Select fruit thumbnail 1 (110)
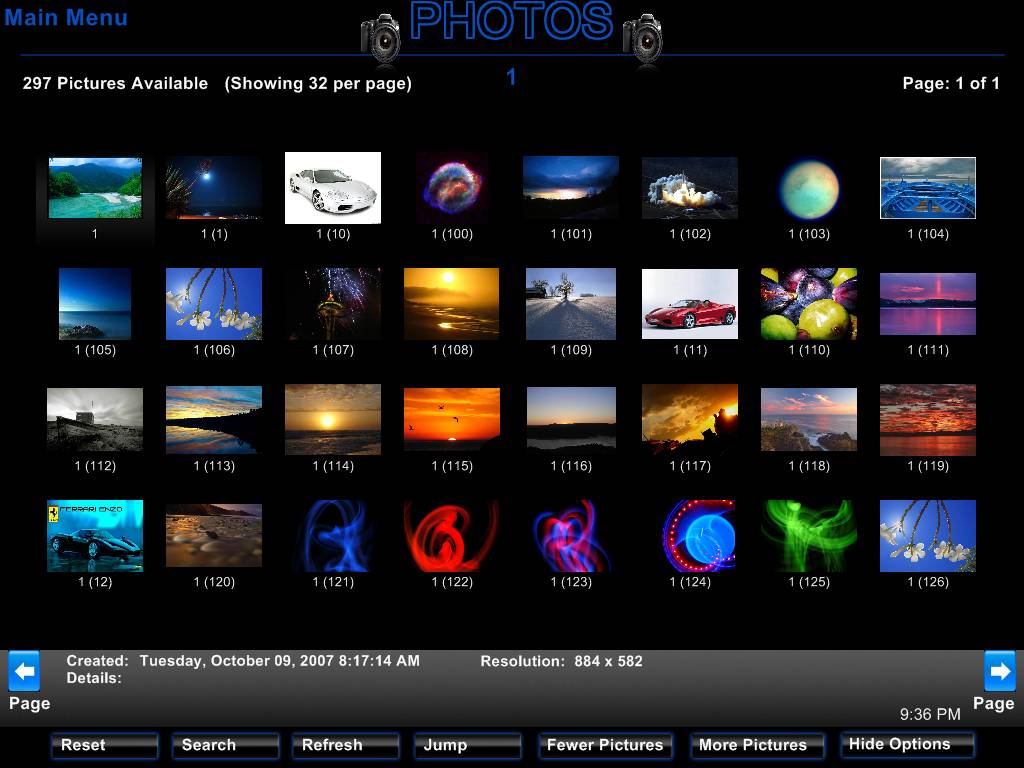Image resolution: width=1024 pixels, height=768 pixels. click(809, 304)
